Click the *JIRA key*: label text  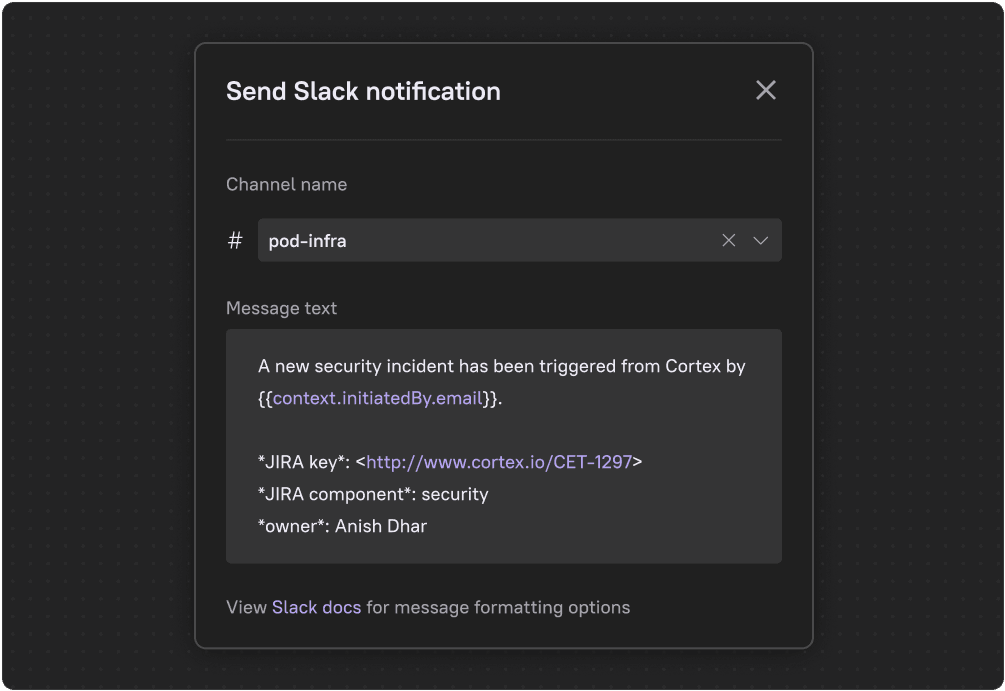pos(304,462)
